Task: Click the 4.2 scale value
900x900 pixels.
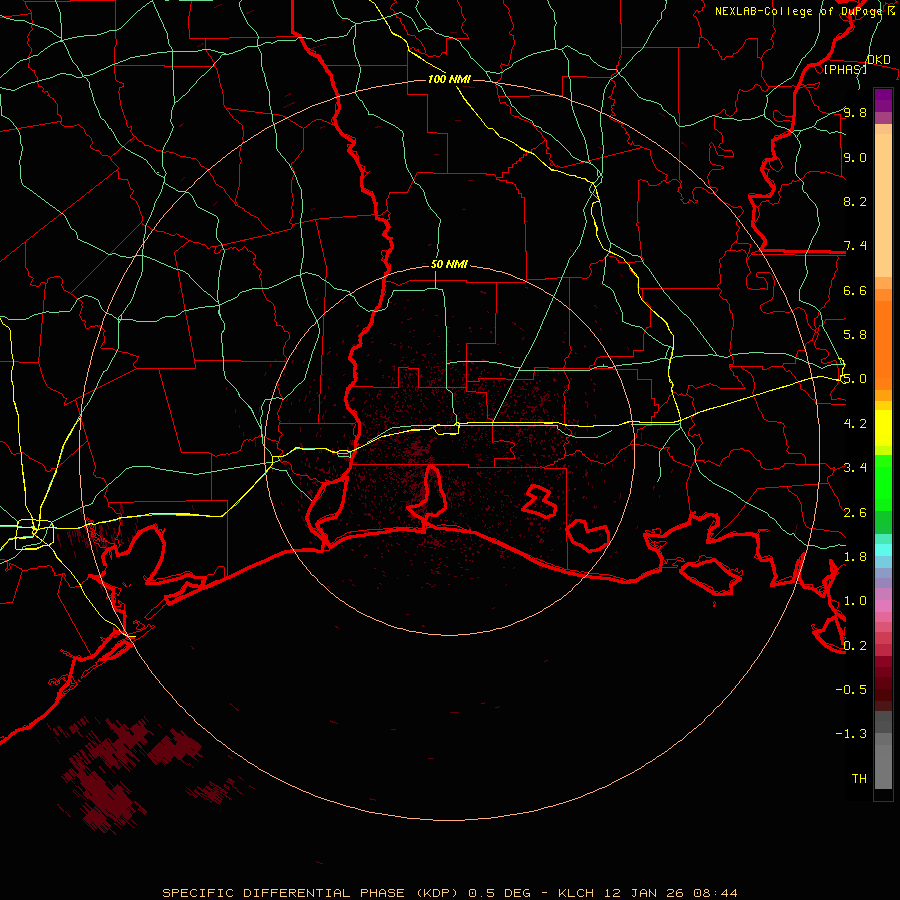Action: click(x=855, y=424)
